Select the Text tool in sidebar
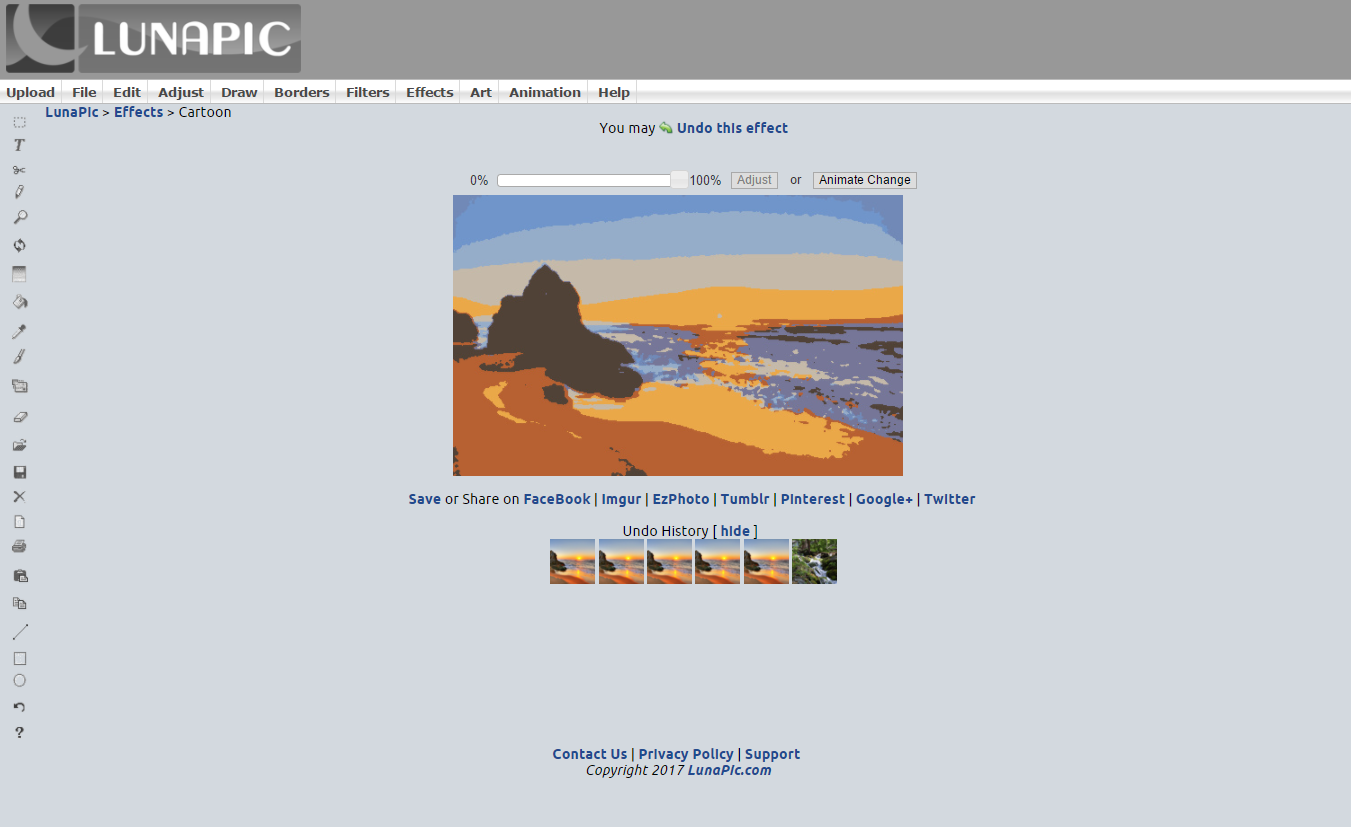1351x827 pixels. click(x=19, y=146)
